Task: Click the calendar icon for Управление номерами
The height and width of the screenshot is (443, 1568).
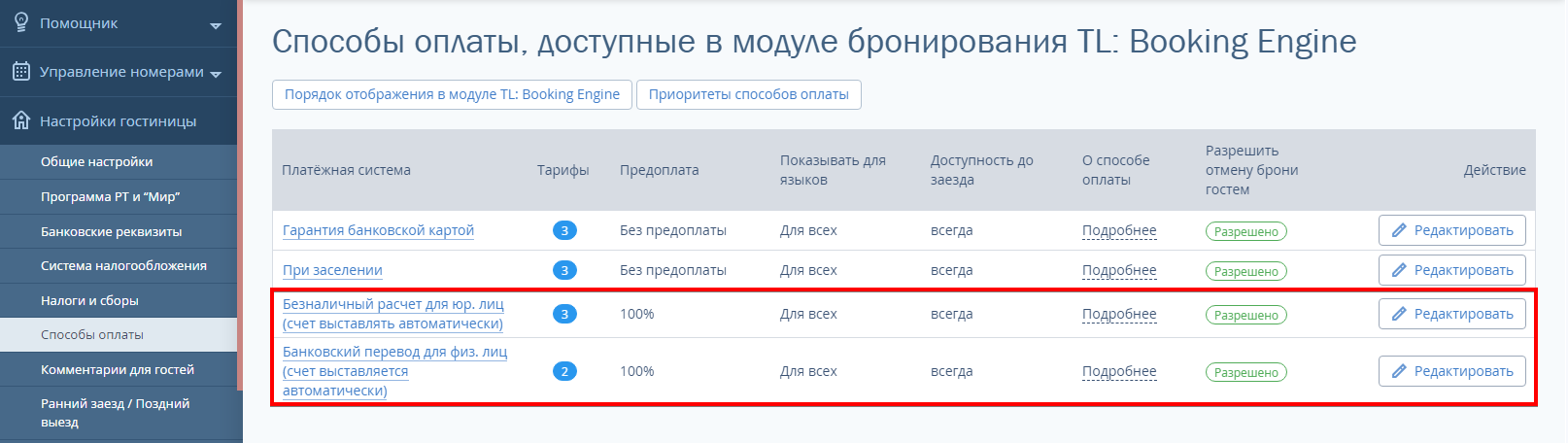Action: coord(20,71)
